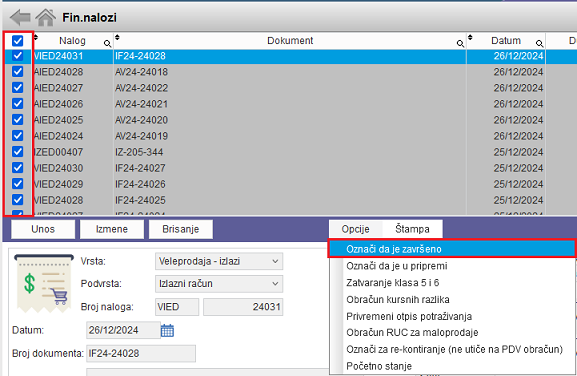Screen dimensions: 577x376
Task: Select Obračun kursnih razlika
Action: 452,299
